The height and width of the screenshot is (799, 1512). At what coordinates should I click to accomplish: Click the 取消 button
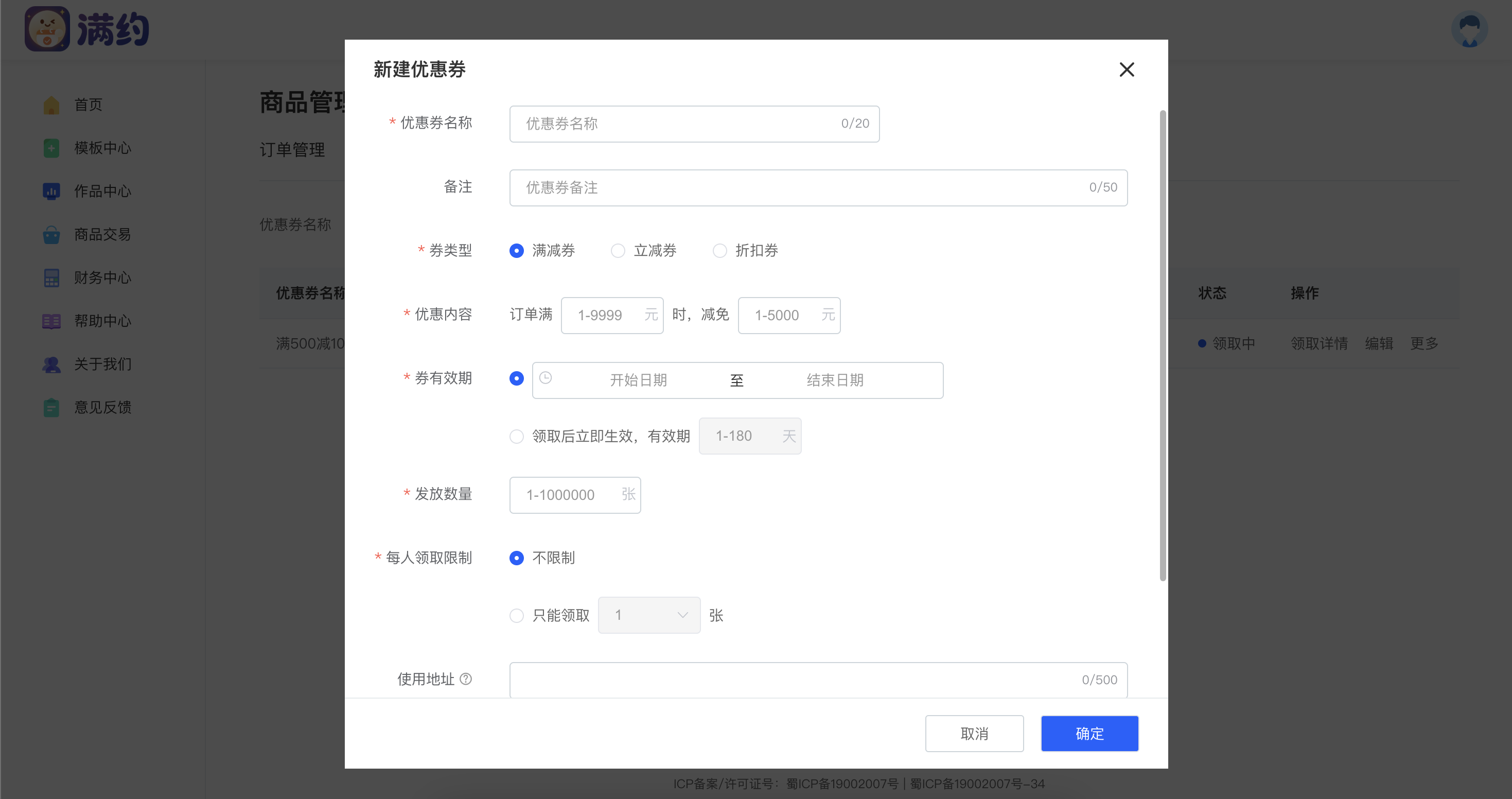click(x=974, y=734)
